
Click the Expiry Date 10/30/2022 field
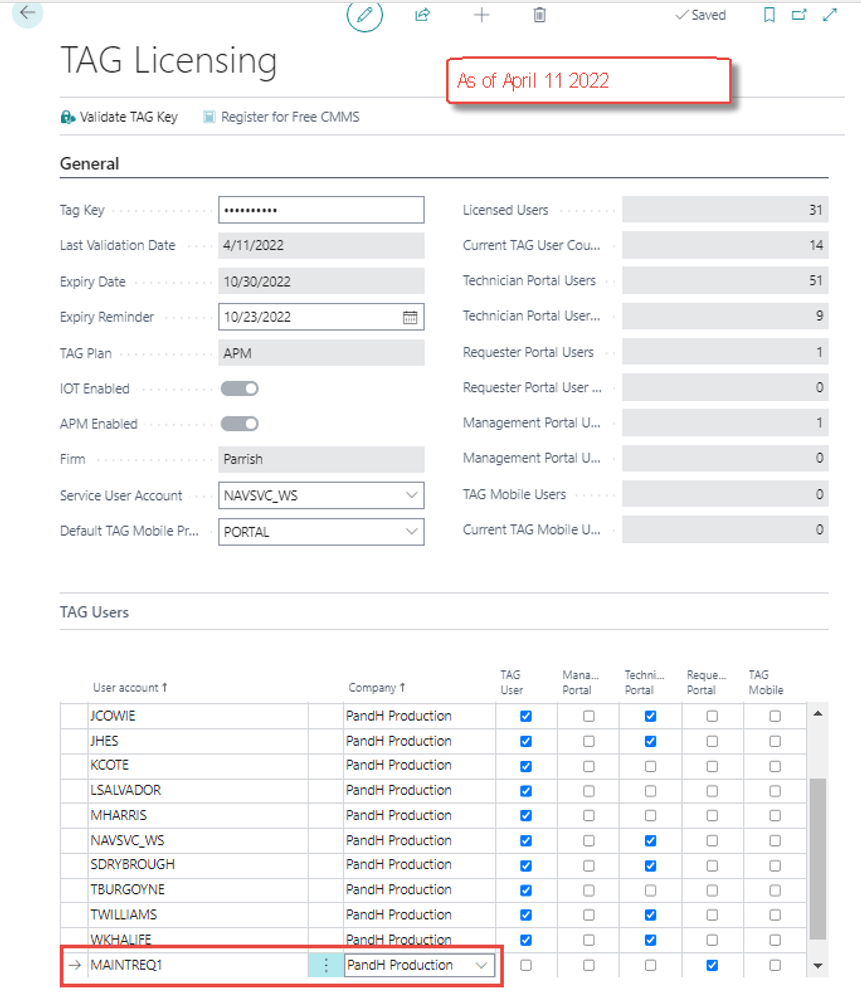coord(321,282)
